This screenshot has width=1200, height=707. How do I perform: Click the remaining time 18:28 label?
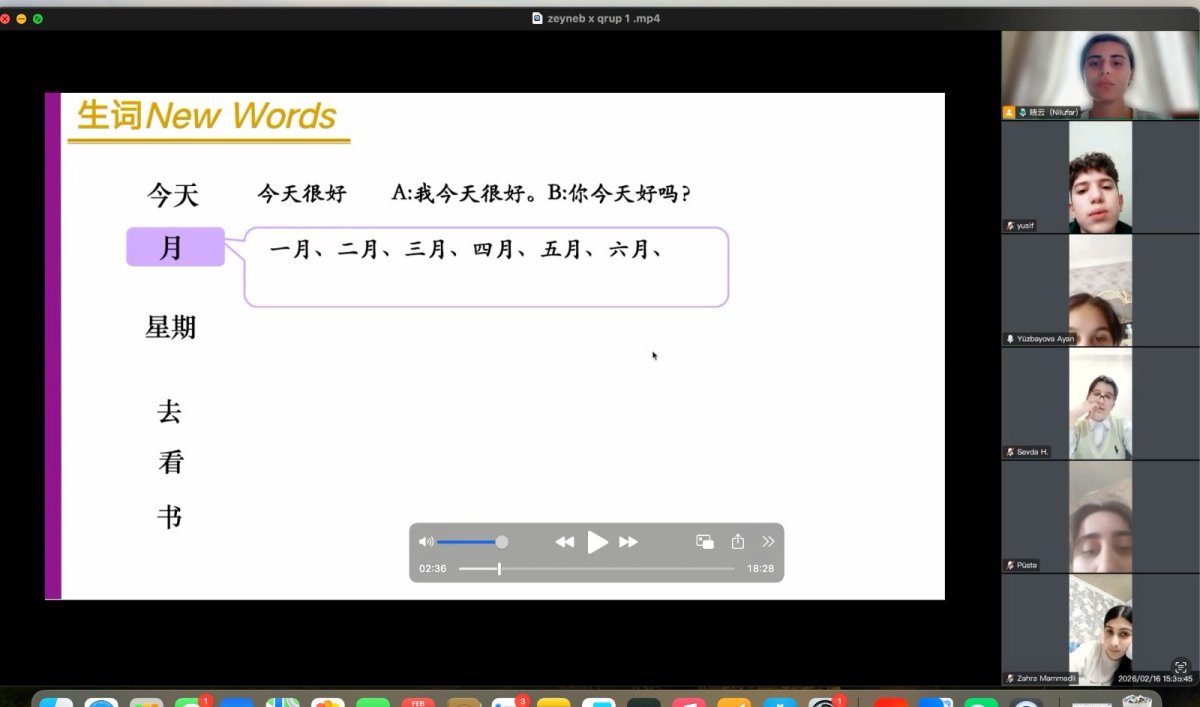tap(760, 568)
